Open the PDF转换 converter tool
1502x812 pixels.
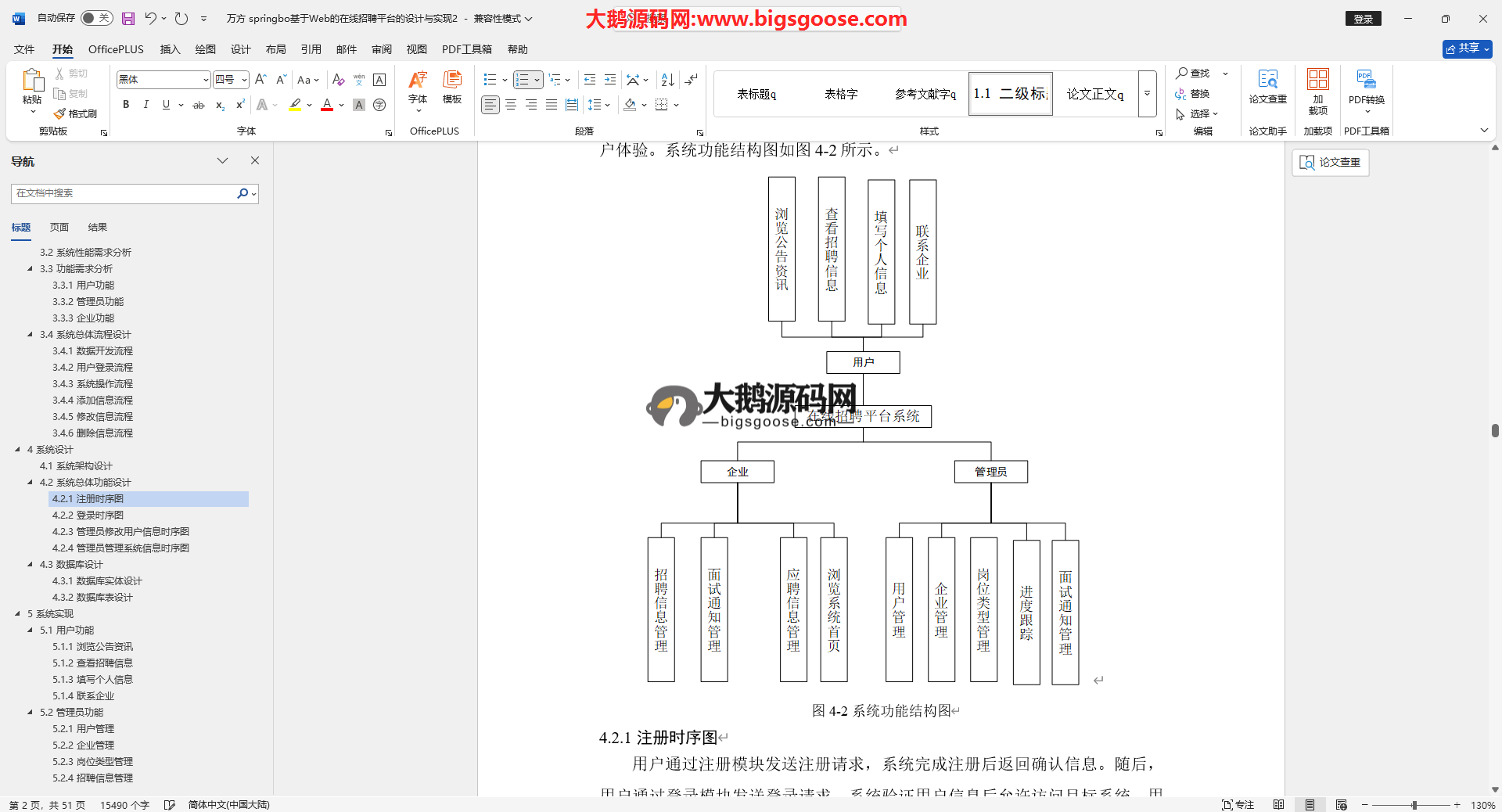coord(1366,86)
